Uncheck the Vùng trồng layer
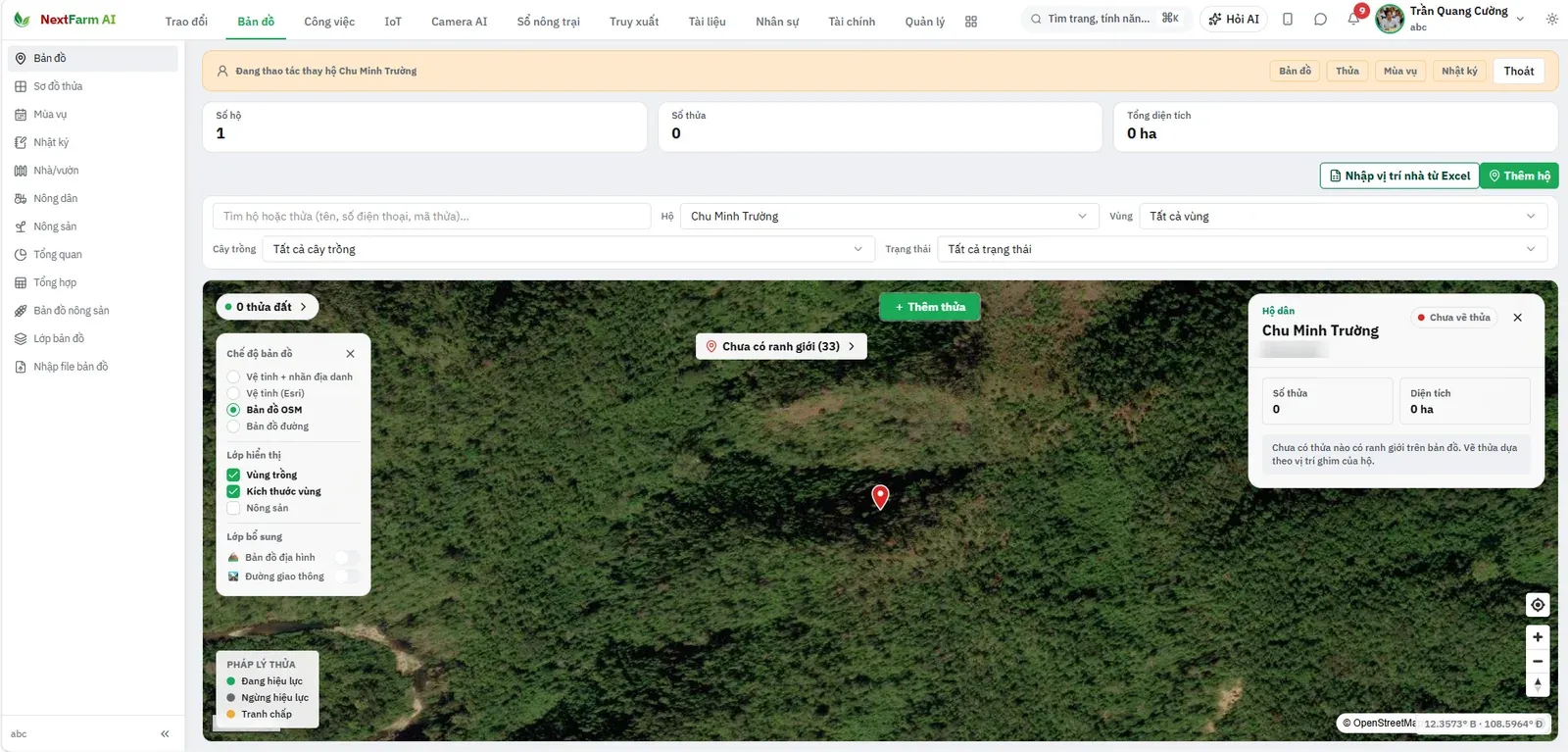The width and height of the screenshot is (1568, 752). [233, 475]
